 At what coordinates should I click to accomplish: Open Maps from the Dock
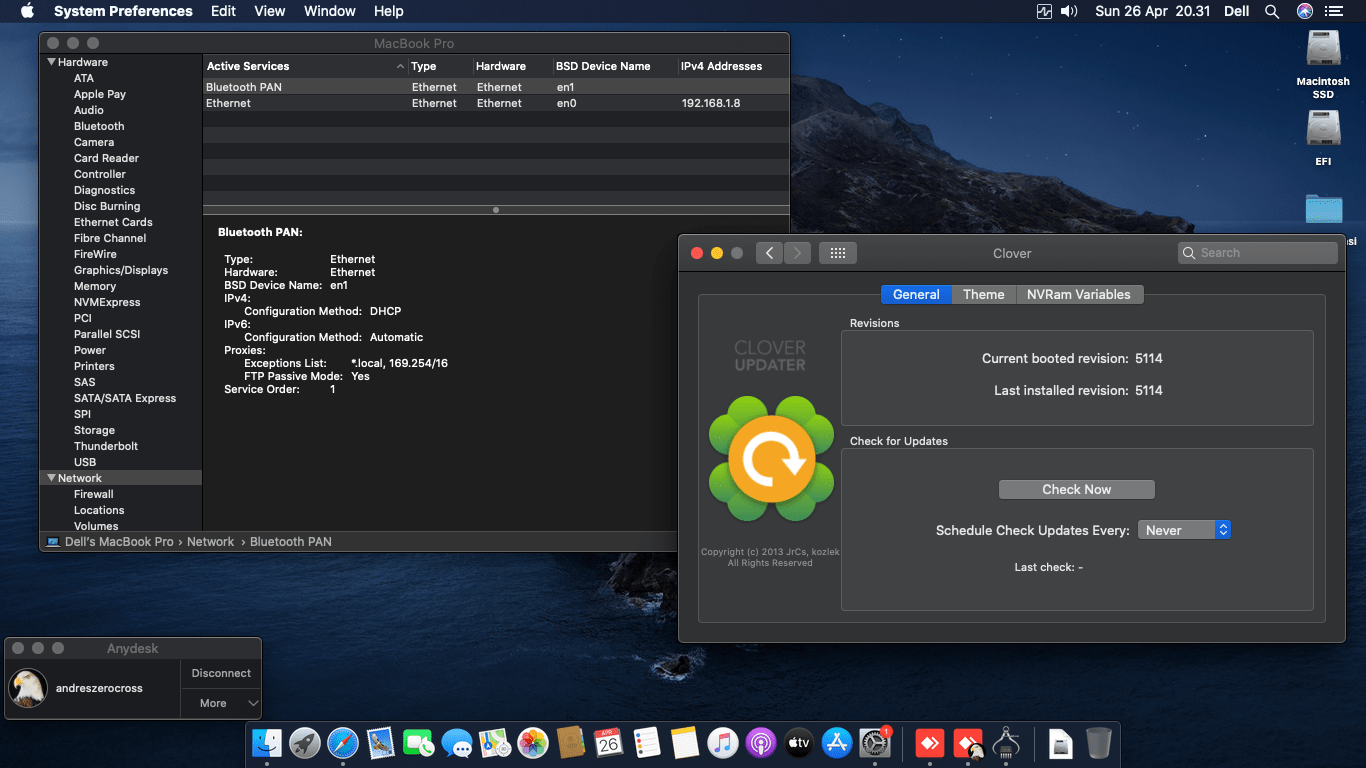[495, 743]
